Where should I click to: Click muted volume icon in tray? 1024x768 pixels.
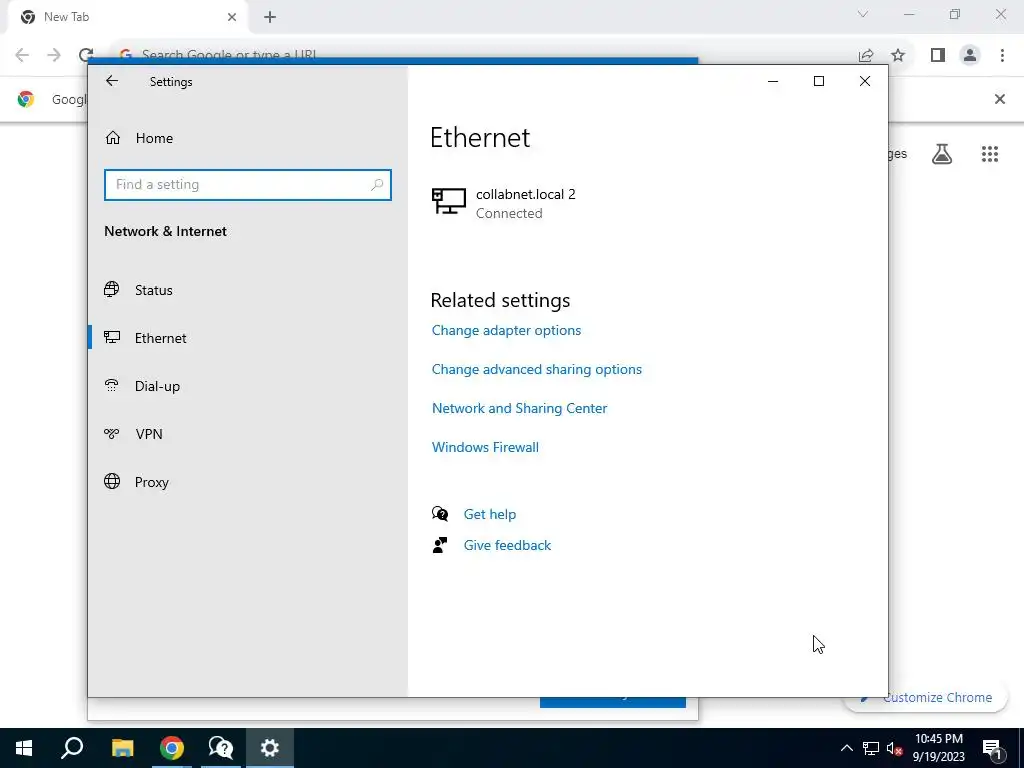point(895,748)
